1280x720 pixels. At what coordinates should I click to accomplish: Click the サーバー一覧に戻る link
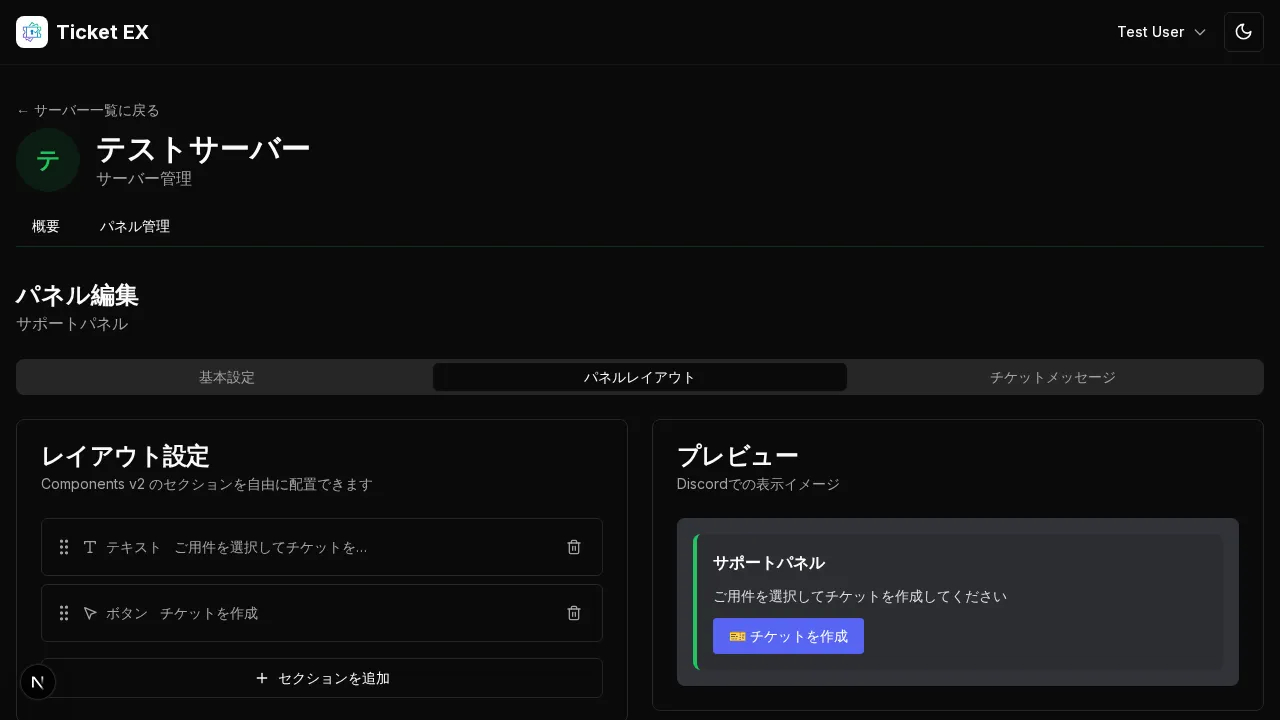(88, 110)
